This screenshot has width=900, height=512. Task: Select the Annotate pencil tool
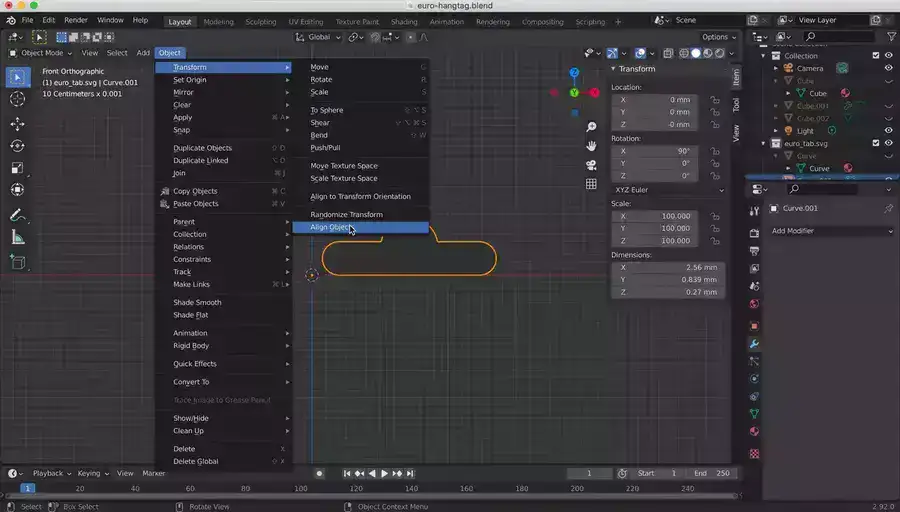(x=17, y=216)
